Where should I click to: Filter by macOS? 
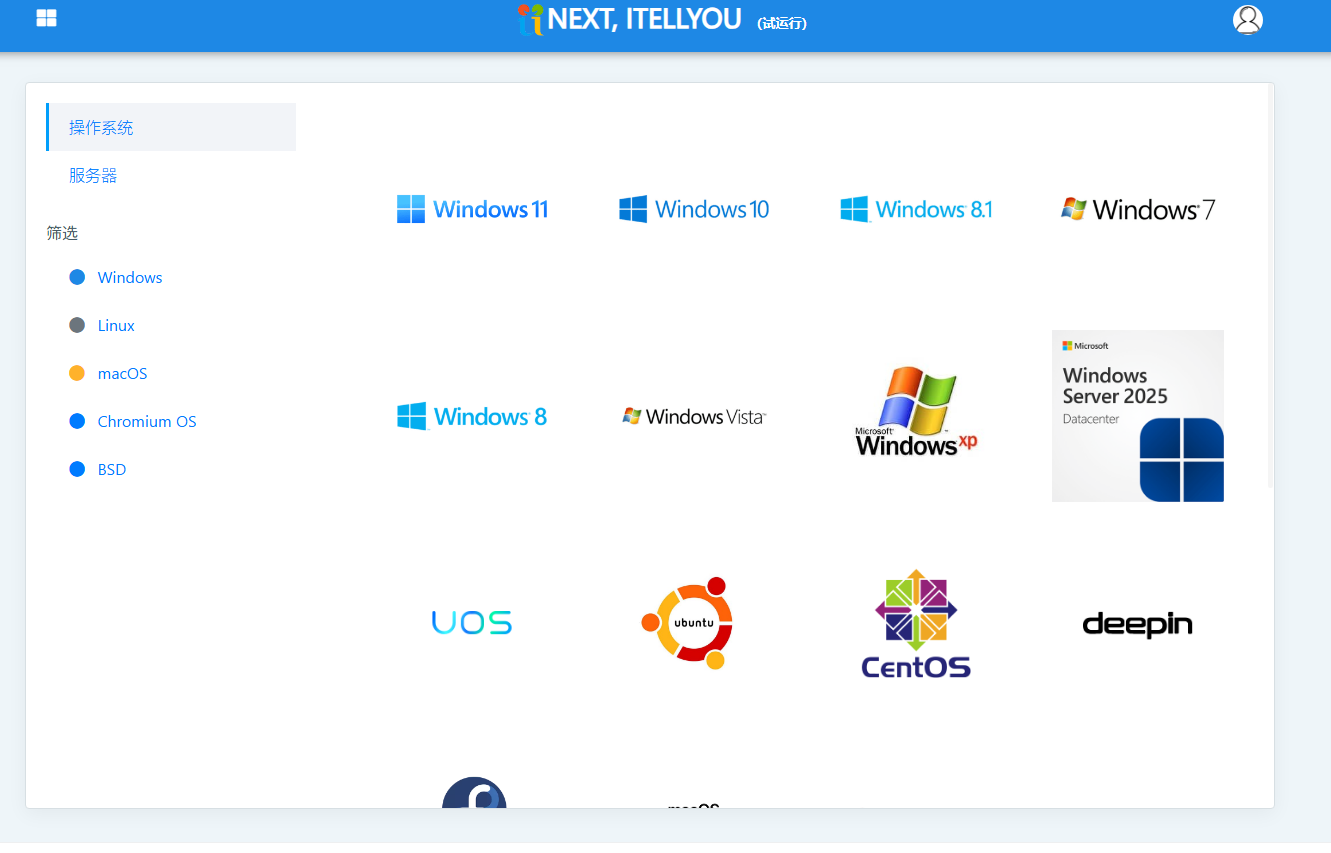[108, 373]
